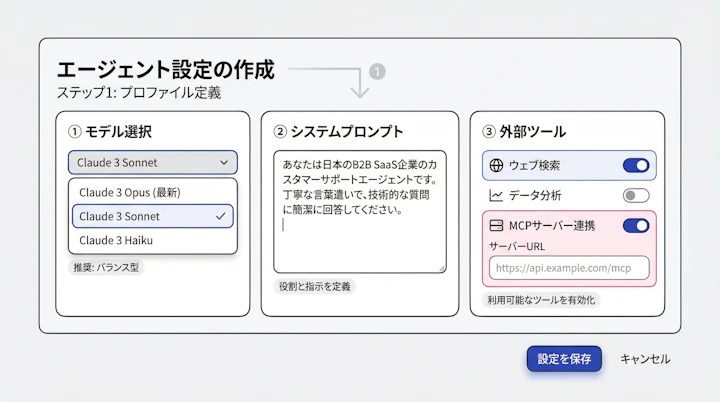Enable the データ分析 toggle
Viewport: 720px width, 402px height.
636,196
